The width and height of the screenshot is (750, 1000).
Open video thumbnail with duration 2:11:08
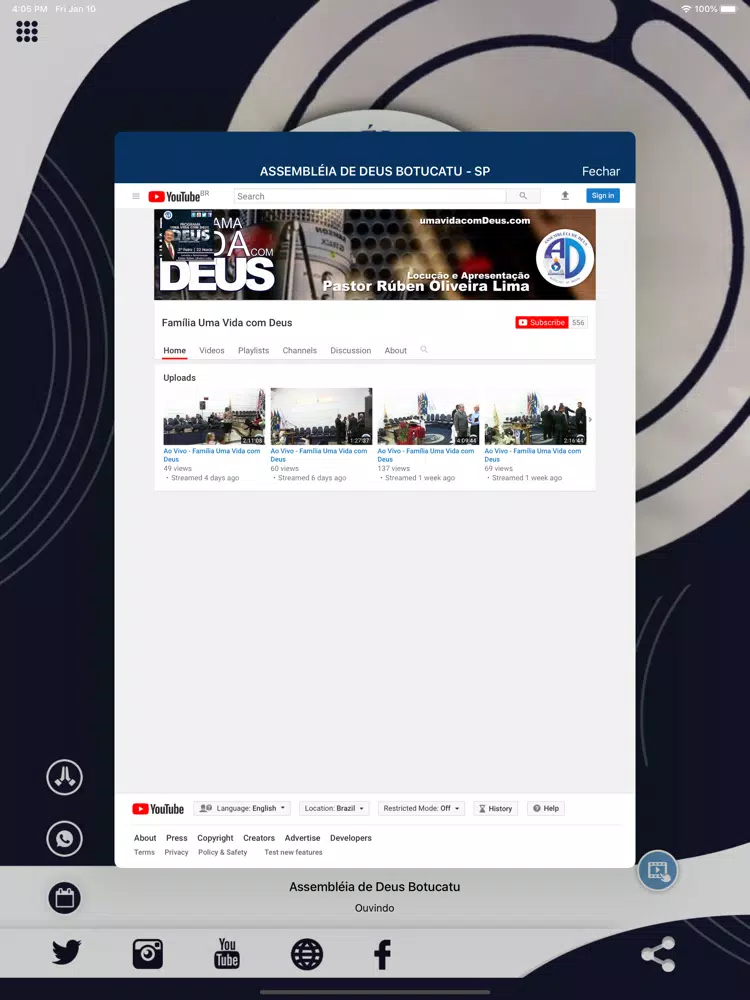[x=214, y=416]
